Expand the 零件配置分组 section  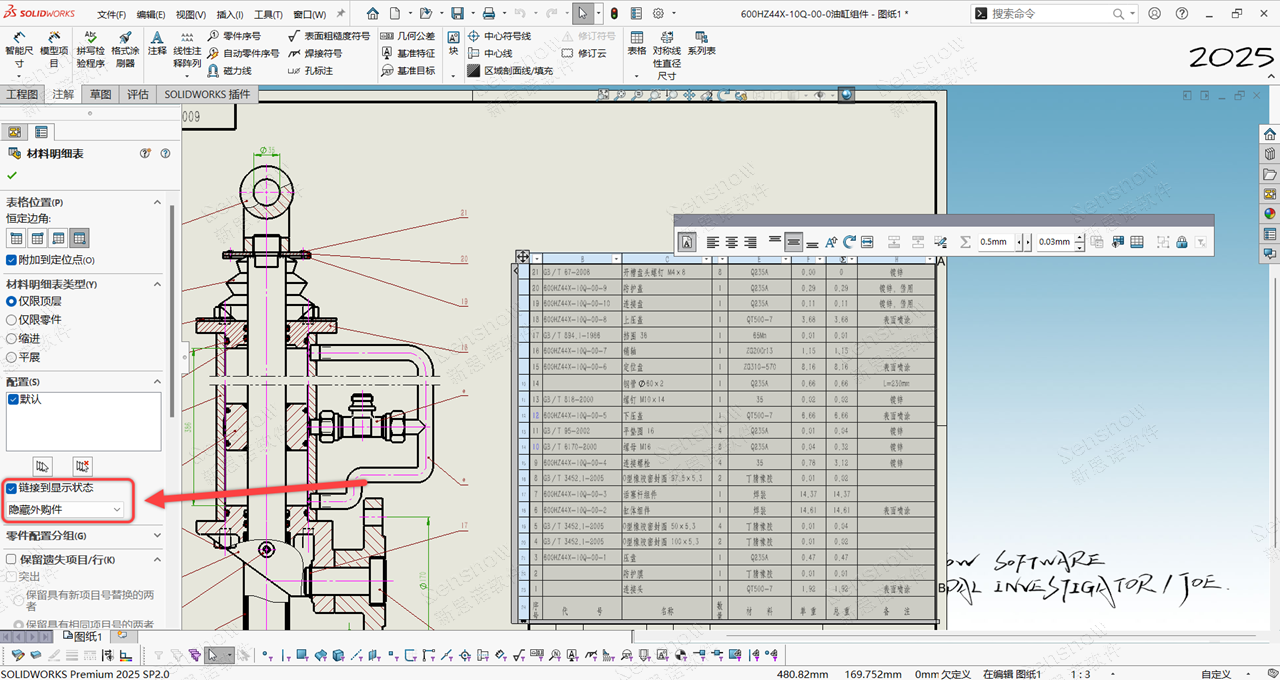pos(157,537)
